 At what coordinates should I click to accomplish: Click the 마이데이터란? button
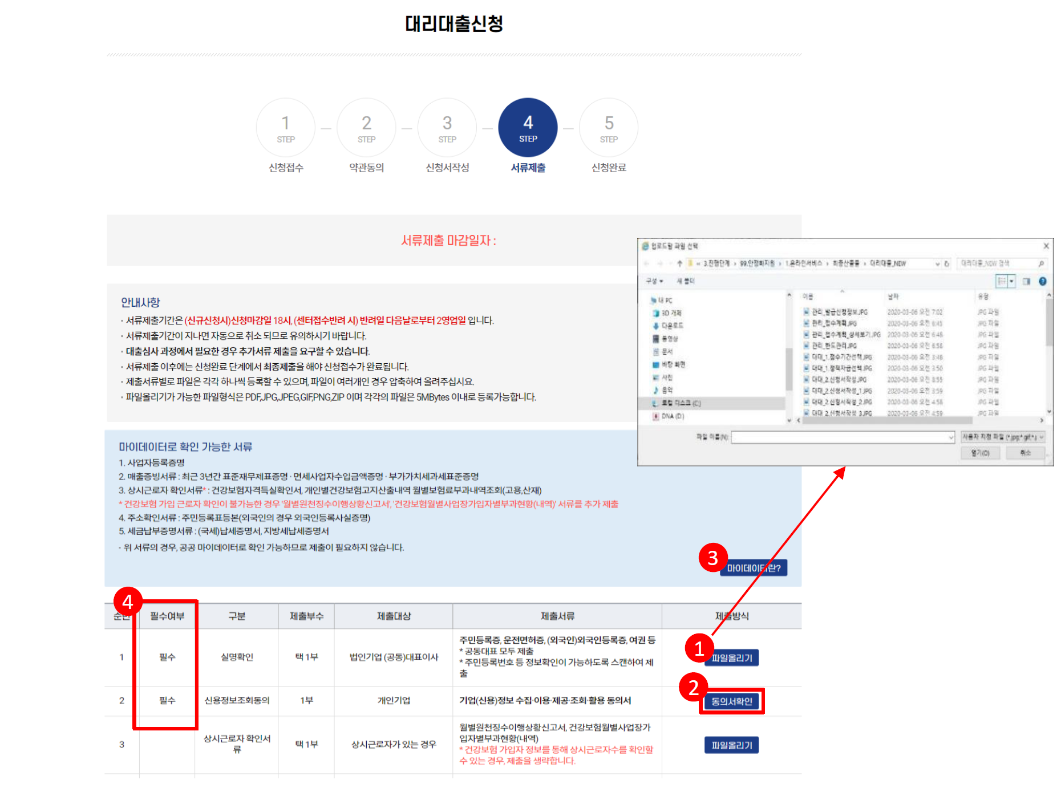(756, 566)
